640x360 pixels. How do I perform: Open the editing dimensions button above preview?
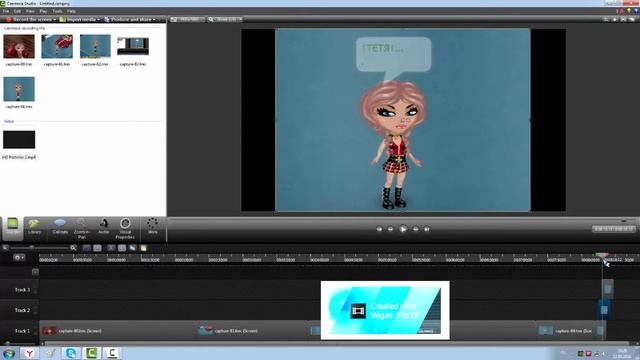click(x=187, y=19)
